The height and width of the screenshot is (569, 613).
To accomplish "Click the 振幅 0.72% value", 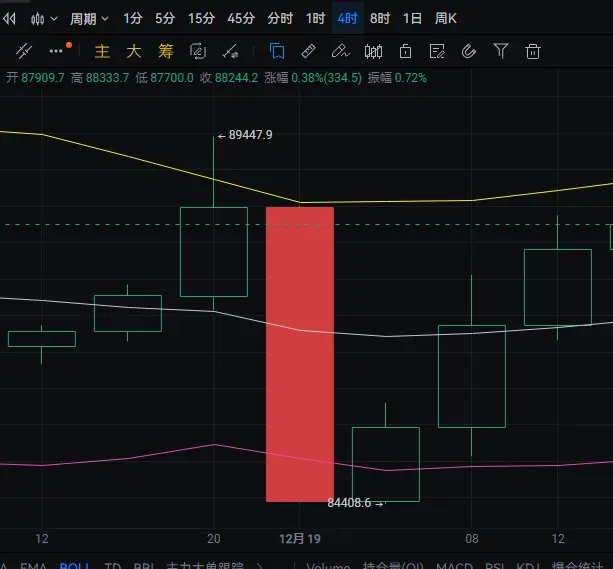I will point(397,78).
